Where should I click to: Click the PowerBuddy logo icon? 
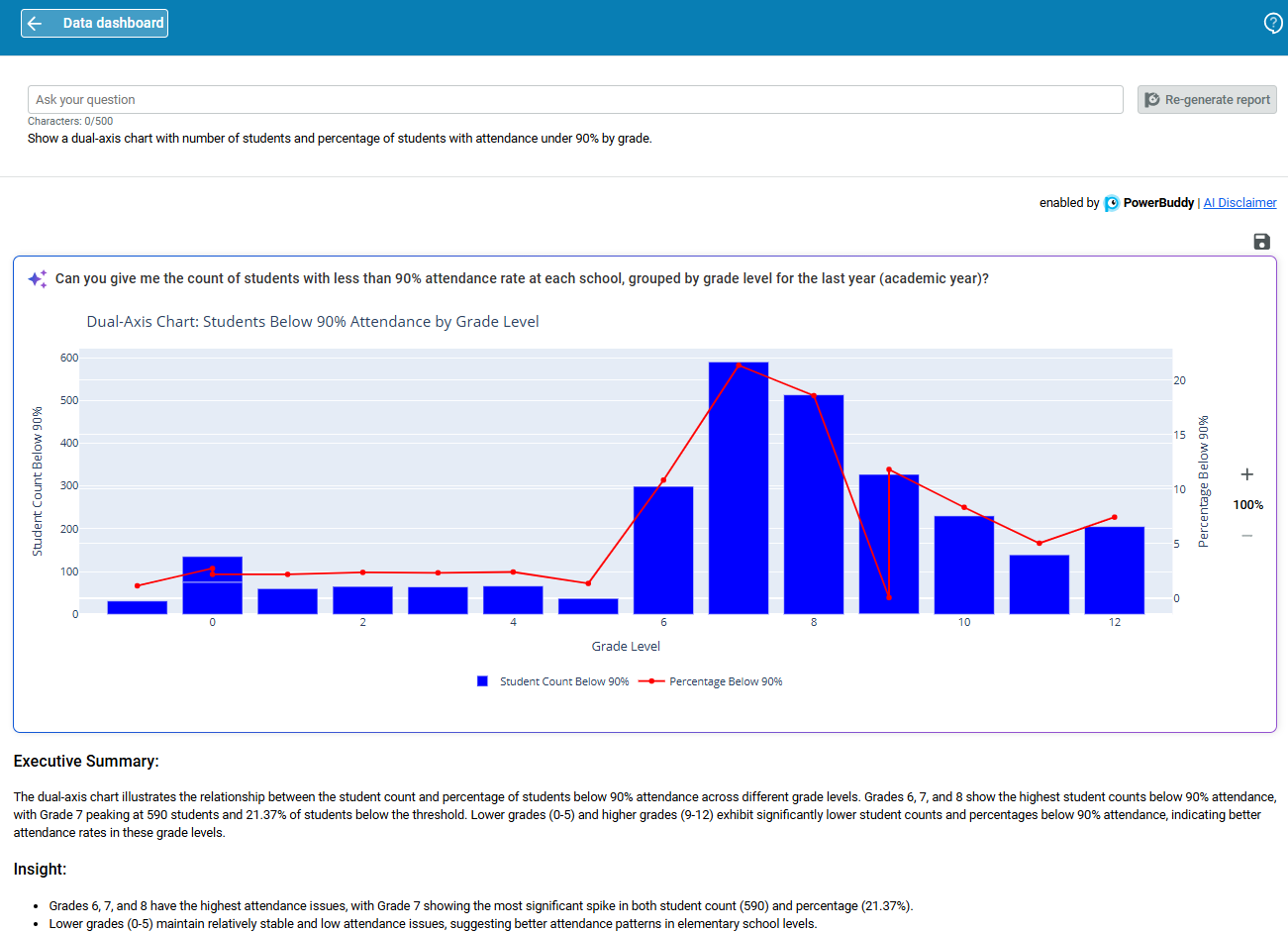(x=1112, y=203)
